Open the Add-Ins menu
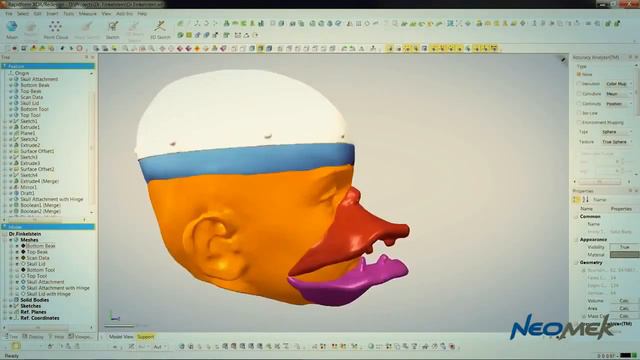640x360 pixels. coord(124,13)
